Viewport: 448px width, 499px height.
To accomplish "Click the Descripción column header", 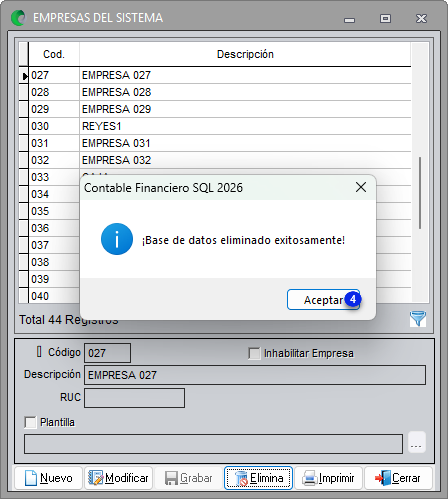I will click(x=245, y=54).
